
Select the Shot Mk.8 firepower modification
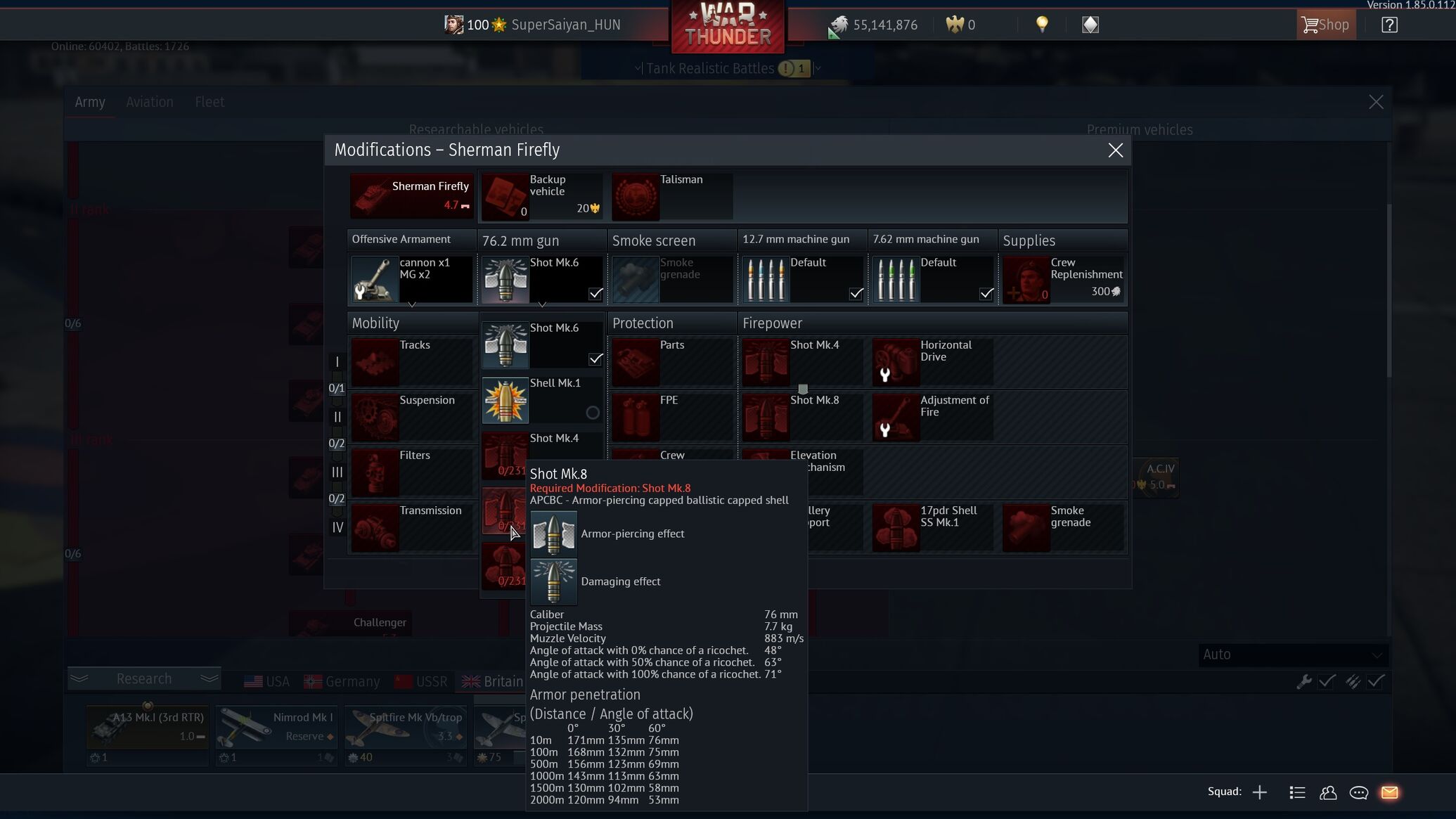coord(802,418)
